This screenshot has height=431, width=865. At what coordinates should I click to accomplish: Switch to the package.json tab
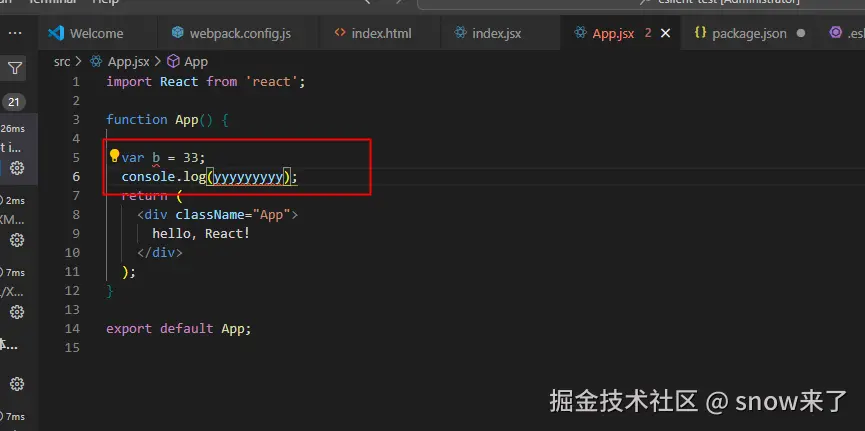pos(749,33)
